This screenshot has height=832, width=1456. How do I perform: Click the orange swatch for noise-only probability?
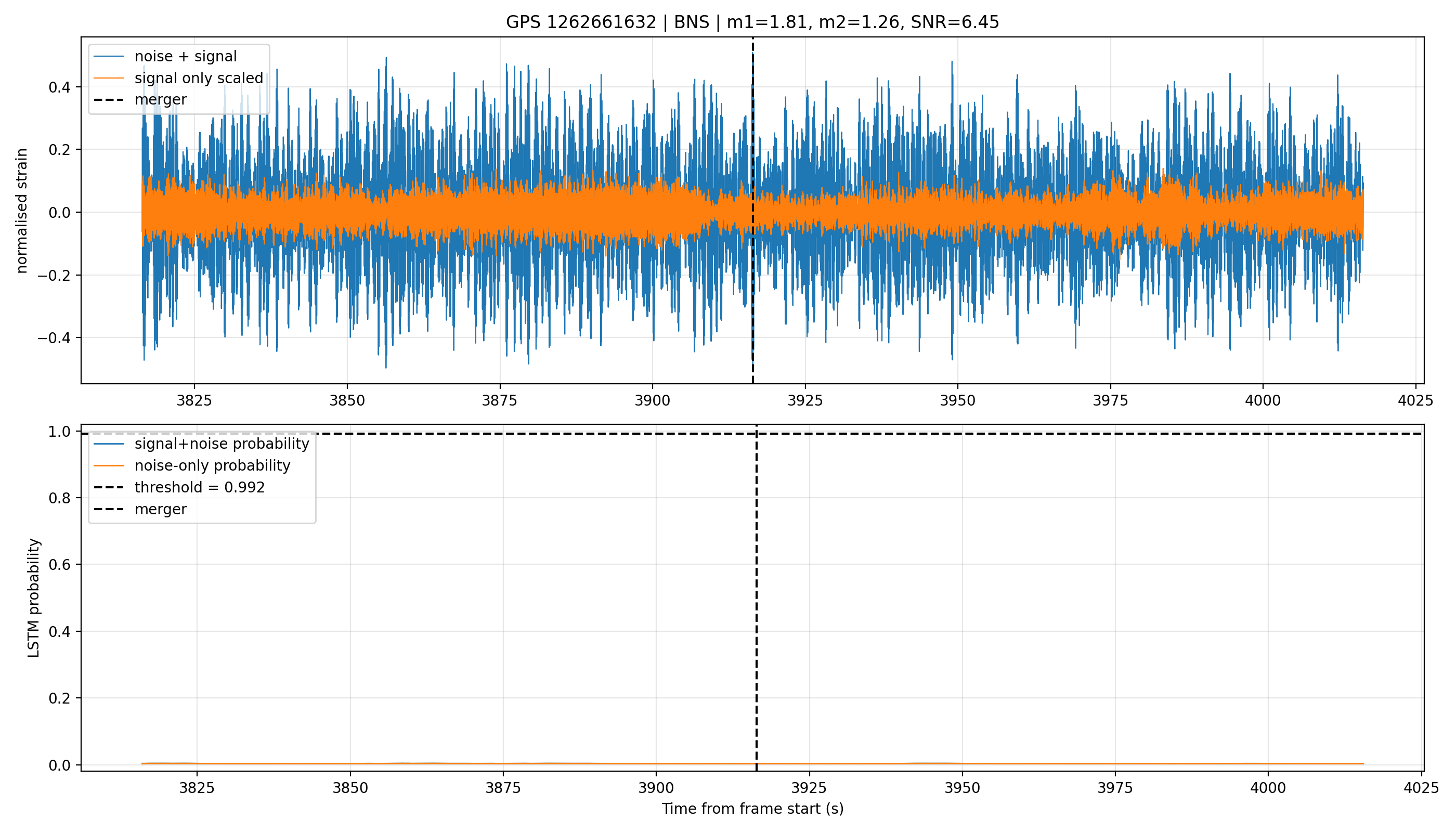(x=109, y=466)
